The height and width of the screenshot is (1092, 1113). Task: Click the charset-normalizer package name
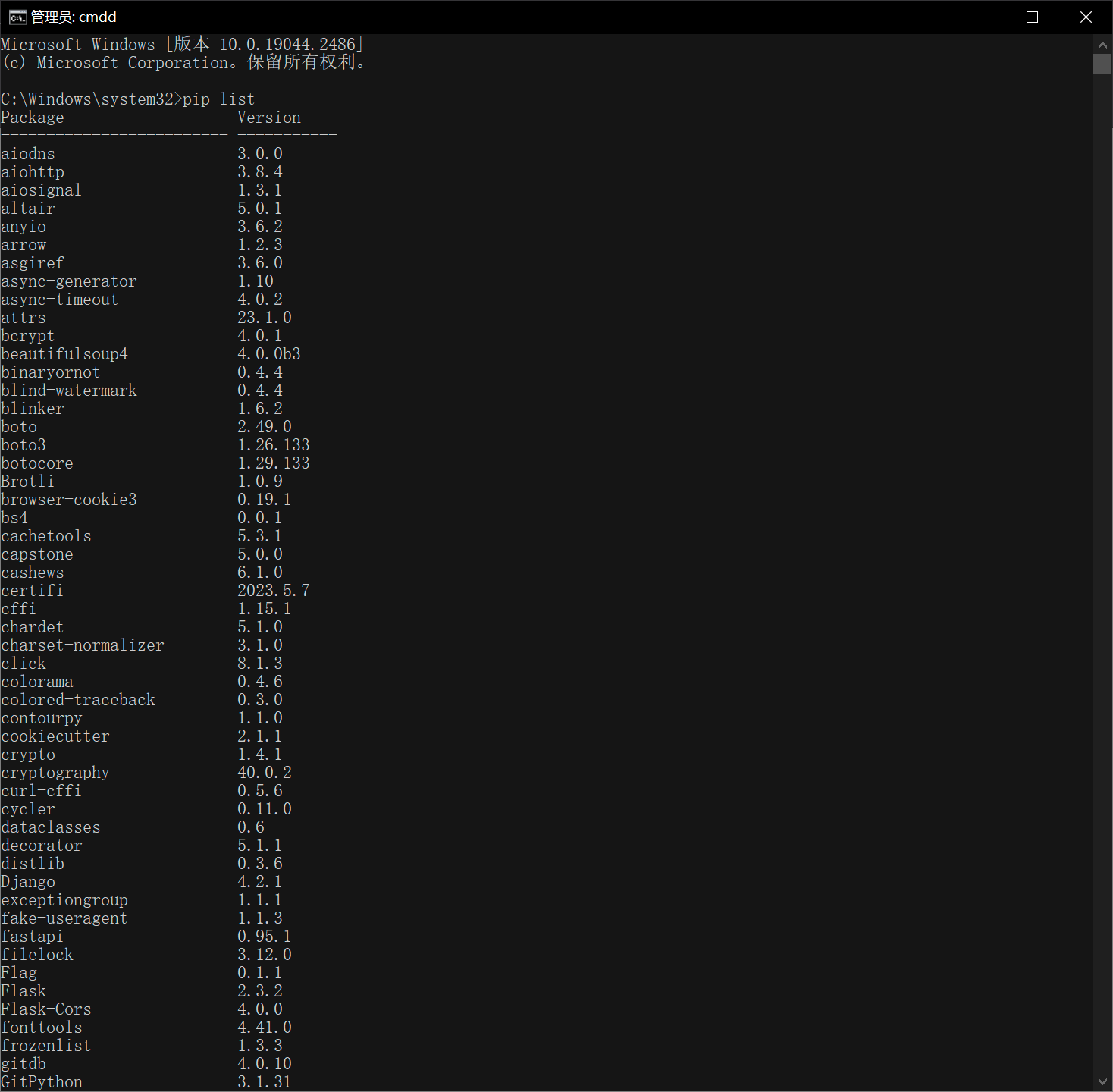[83, 645]
